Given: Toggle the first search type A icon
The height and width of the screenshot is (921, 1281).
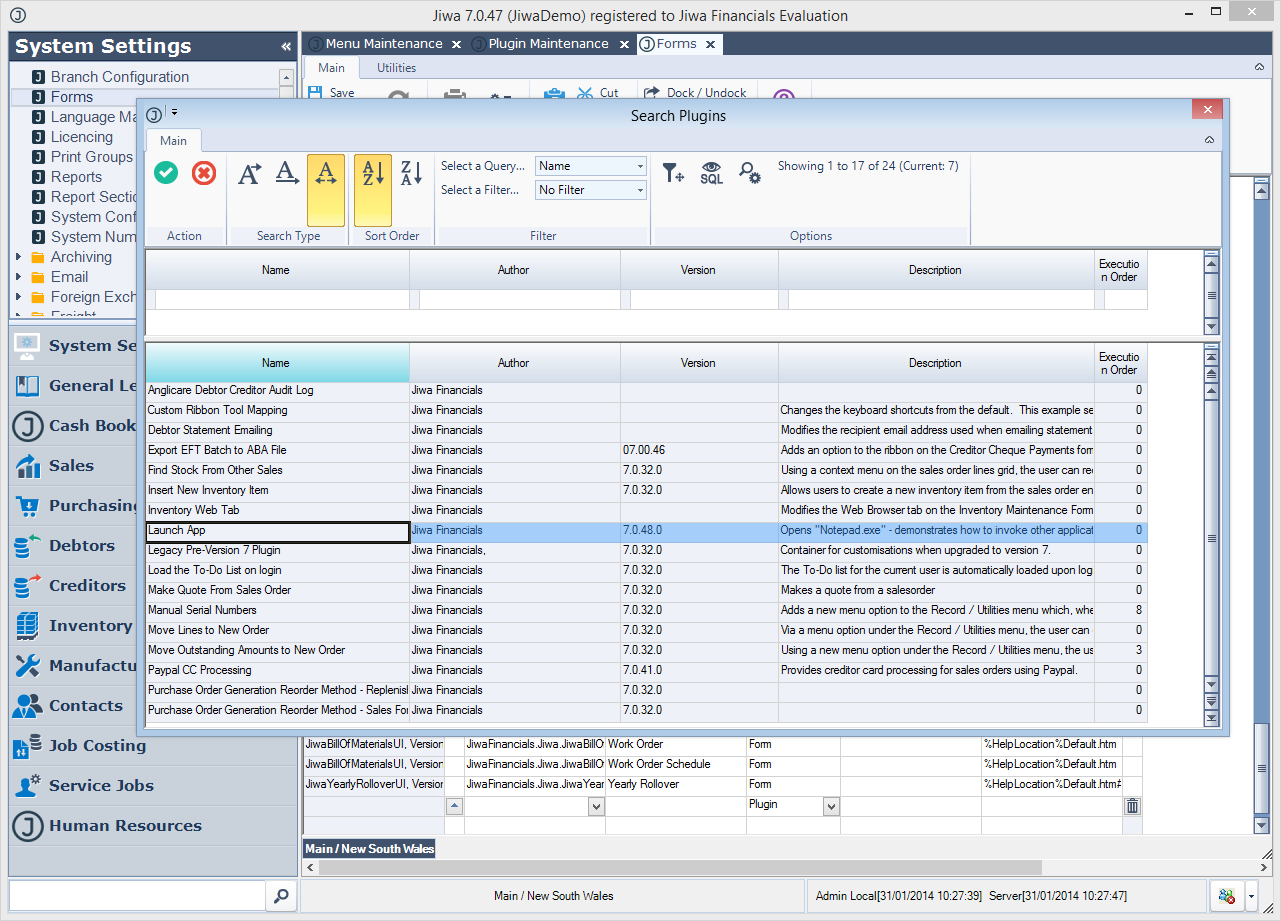Looking at the screenshot, I should pos(249,174).
